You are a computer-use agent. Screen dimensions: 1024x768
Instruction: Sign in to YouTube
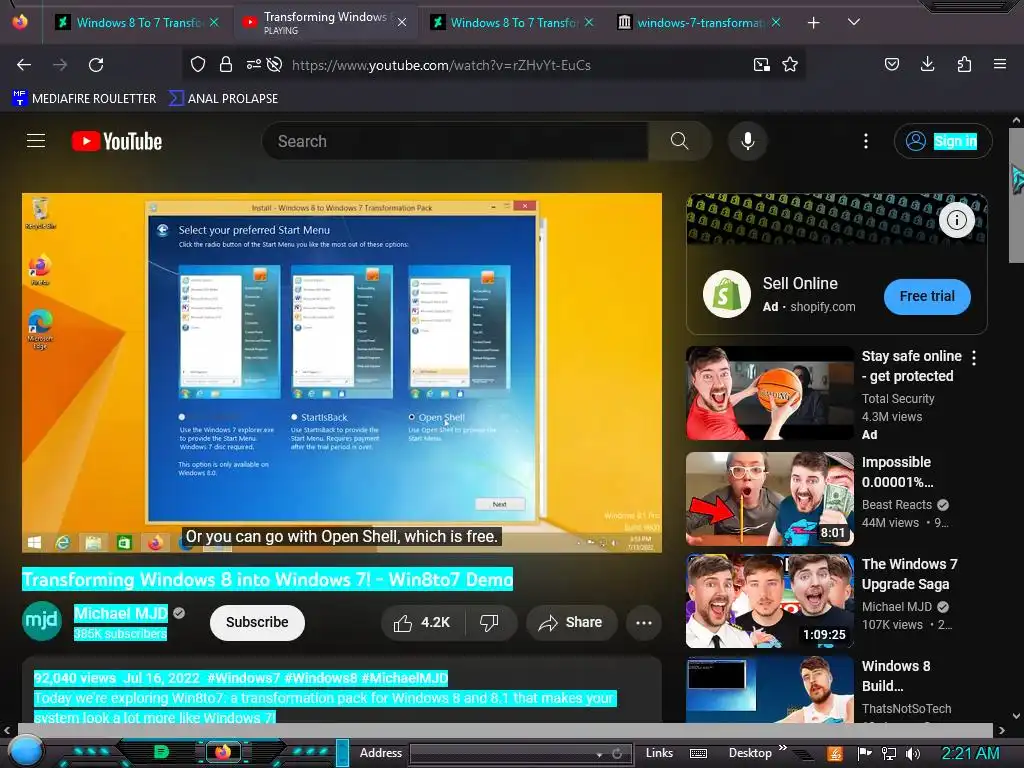coord(943,141)
